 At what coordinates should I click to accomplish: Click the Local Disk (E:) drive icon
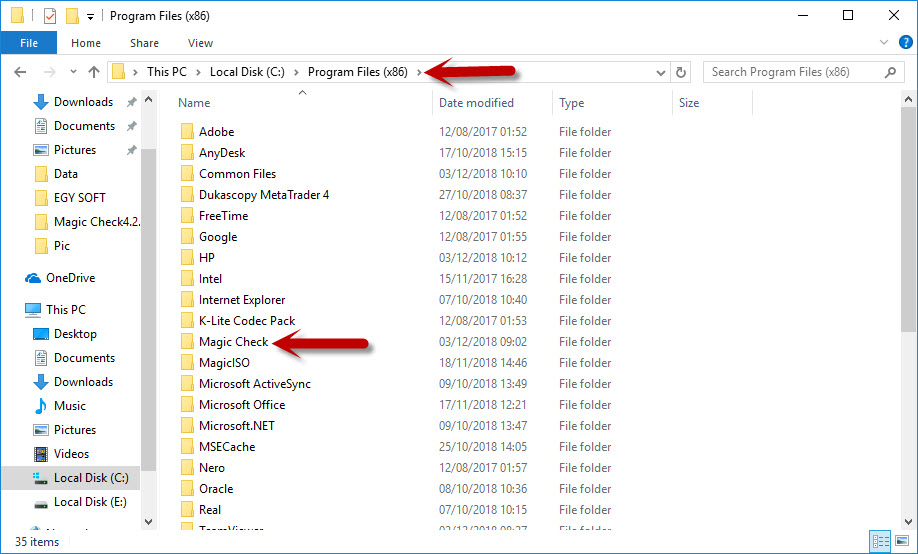[40, 502]
